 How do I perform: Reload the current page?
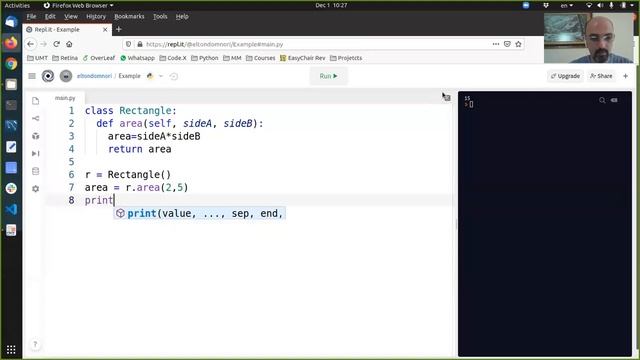56,44
